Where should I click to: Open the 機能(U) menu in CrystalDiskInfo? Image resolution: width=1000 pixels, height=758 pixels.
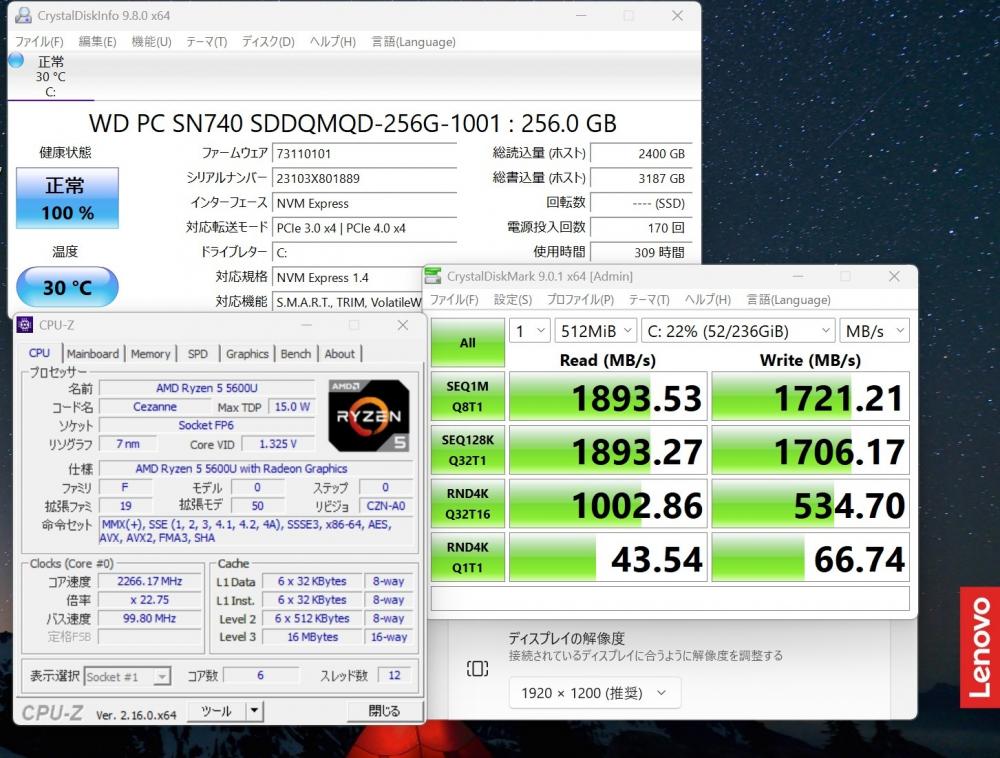151,41
